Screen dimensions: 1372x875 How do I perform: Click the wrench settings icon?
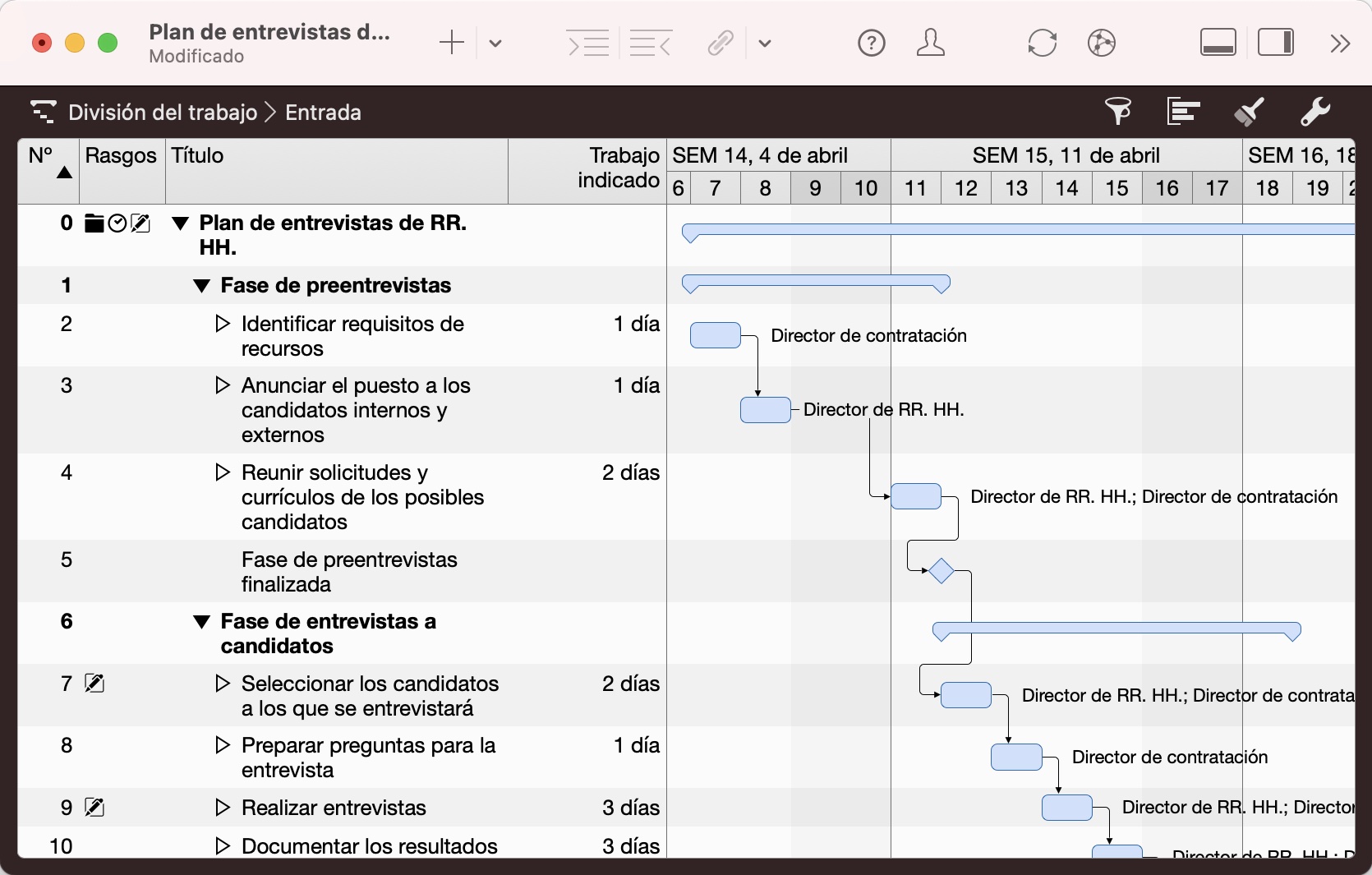[1314, 111]
